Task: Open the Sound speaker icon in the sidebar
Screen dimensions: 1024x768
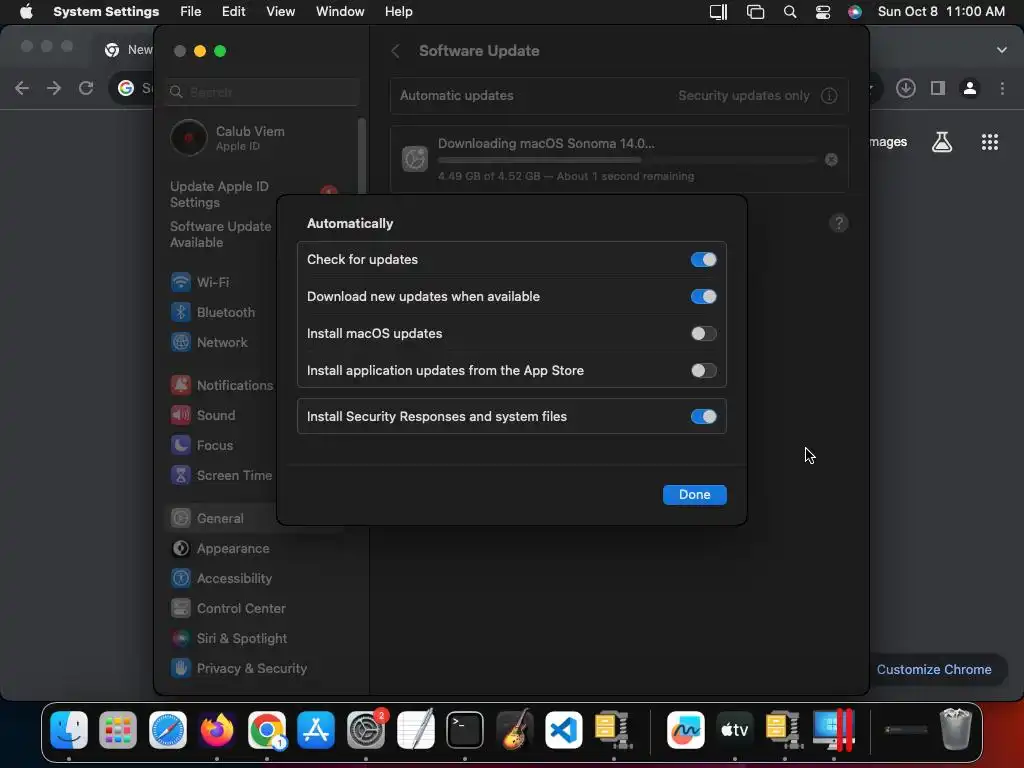Action: [x=181, y=415]
